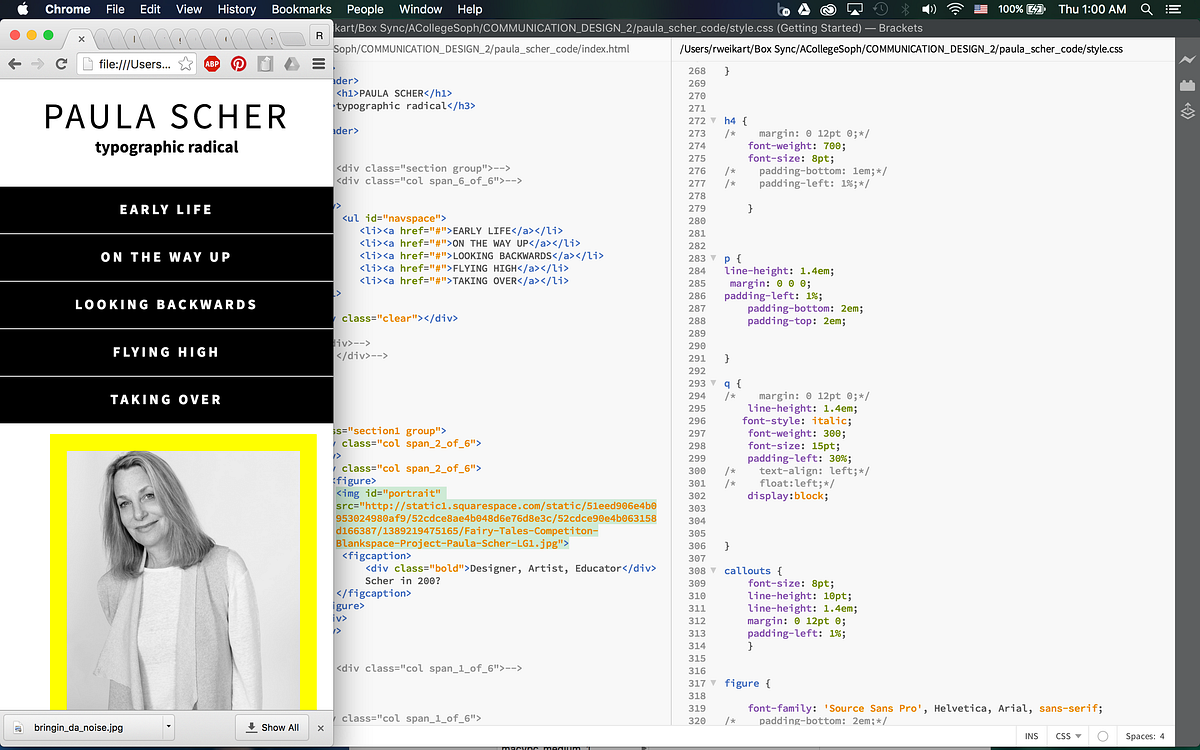Screen dimensions: 1200x750
Task: Click the macOS Wi-Fi status icon
Action: coord(956,9)
